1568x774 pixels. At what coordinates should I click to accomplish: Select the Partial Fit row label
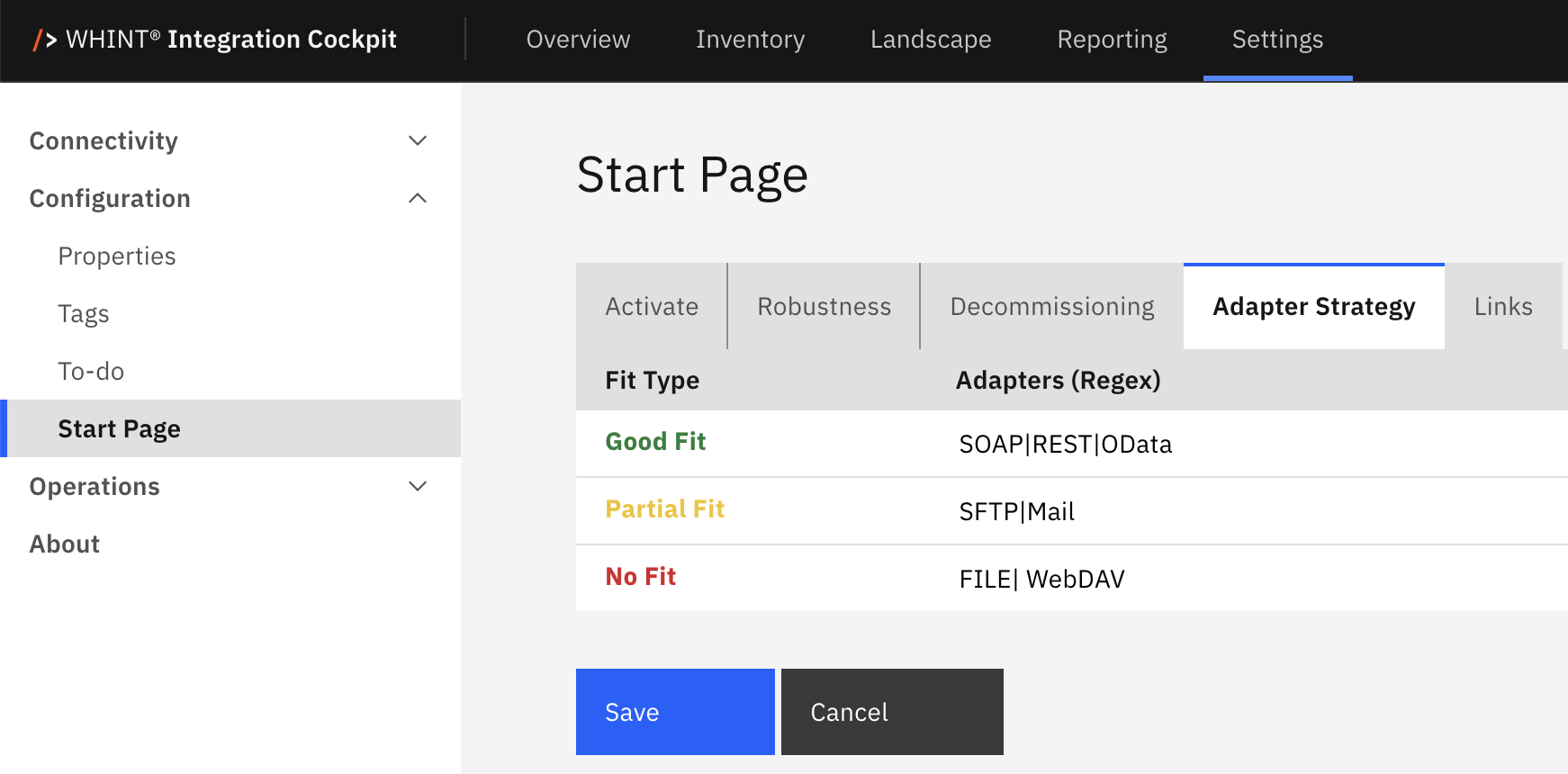click(665, 508)
